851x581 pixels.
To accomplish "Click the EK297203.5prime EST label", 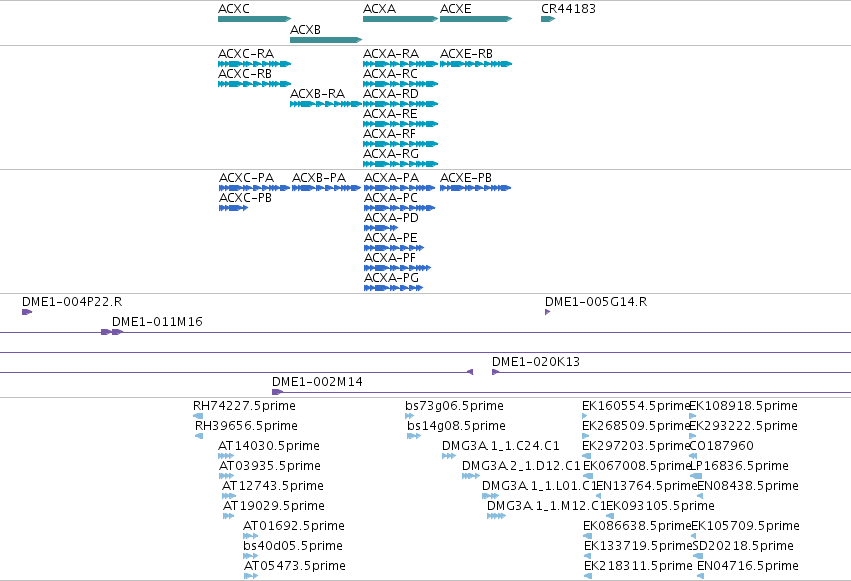I will coord(636,446).
